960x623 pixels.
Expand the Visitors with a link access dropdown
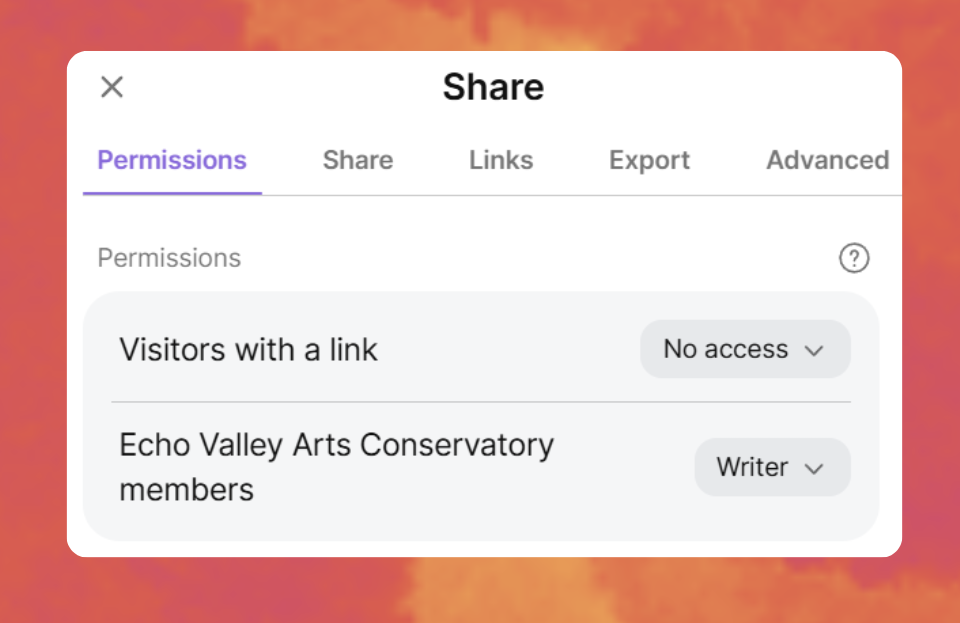coord(745,349)
